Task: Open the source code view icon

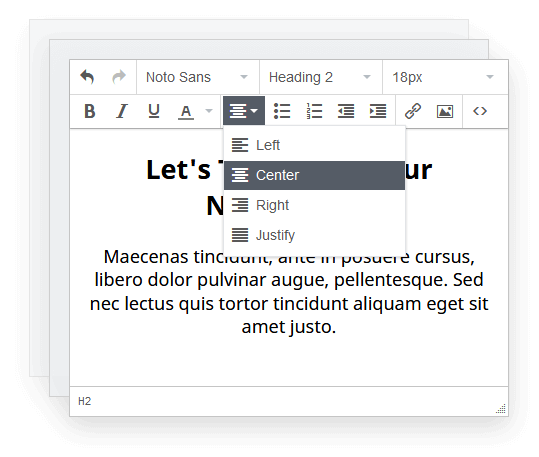Action: [480, 111]
